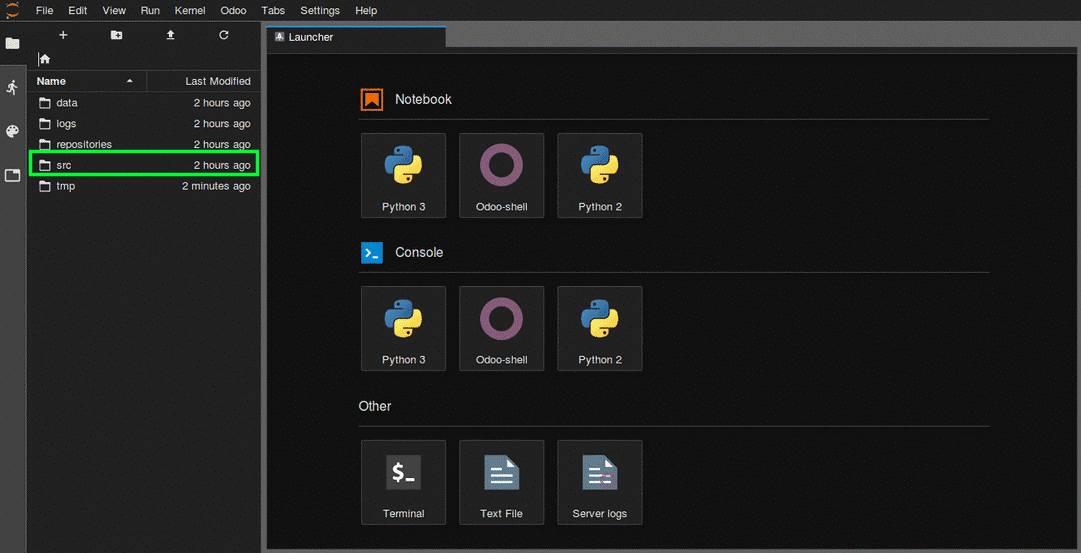
Task: Toggle the Name column sort arrow
Action: [130, 81]
